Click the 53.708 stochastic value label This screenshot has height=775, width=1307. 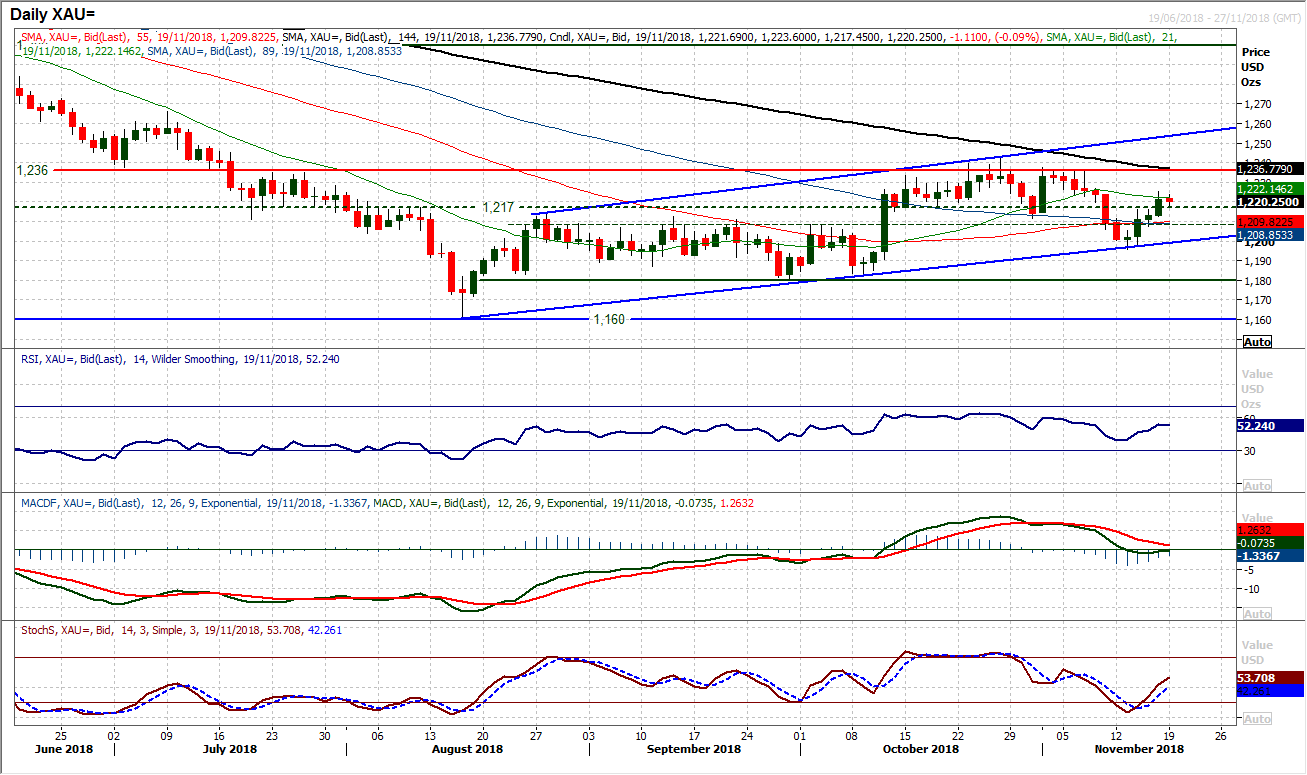[x=1269, y=677]
